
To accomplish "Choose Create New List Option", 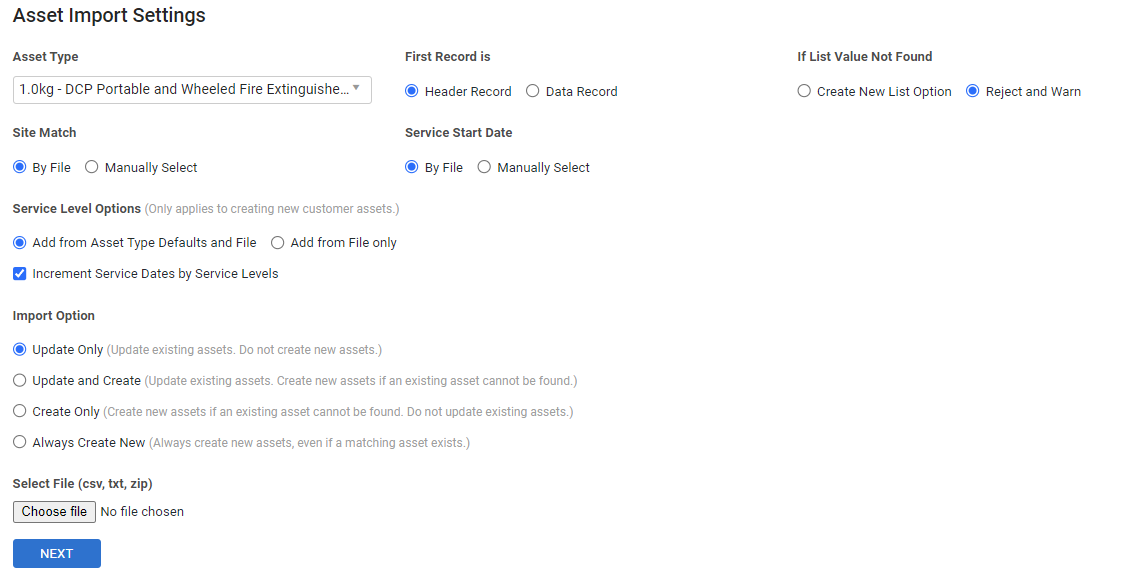I will [804, 91].
